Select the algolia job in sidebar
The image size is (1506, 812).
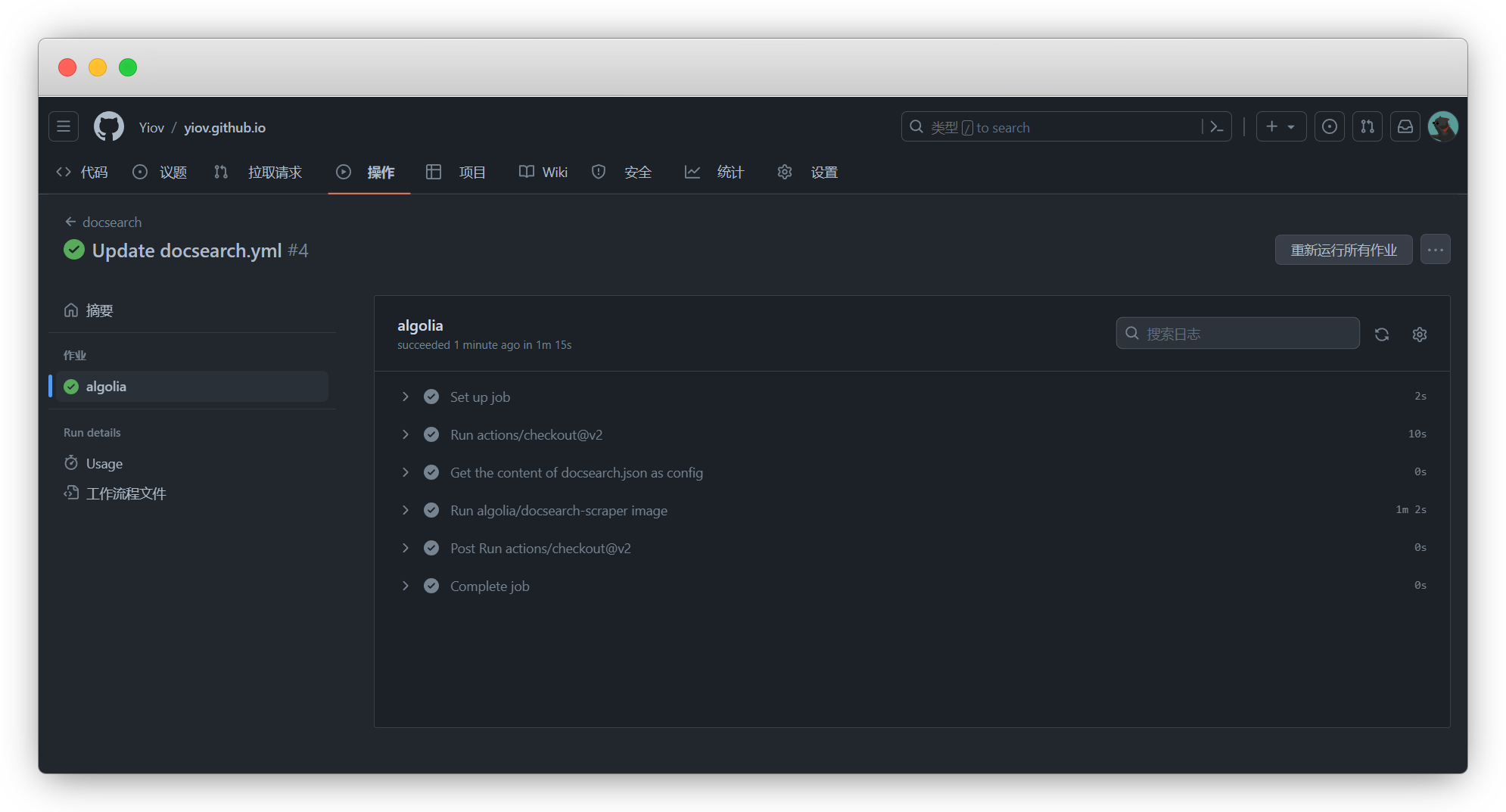point(106,386)
